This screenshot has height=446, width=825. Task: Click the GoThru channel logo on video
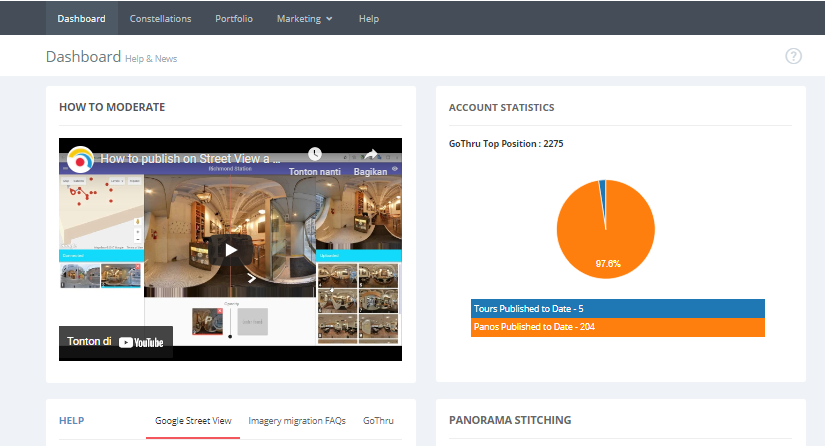tap(80, 160)
